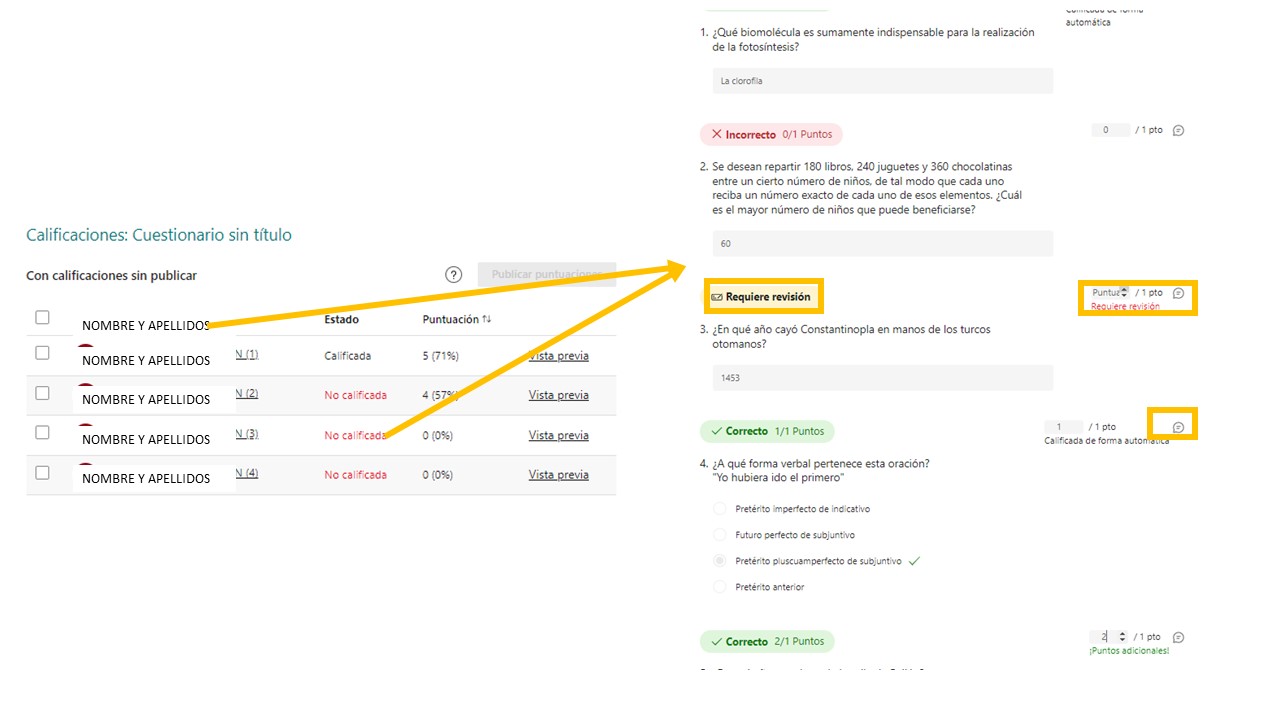
Task: Open comment icon beside Requiere revisión score
Action: point(1178,294)
